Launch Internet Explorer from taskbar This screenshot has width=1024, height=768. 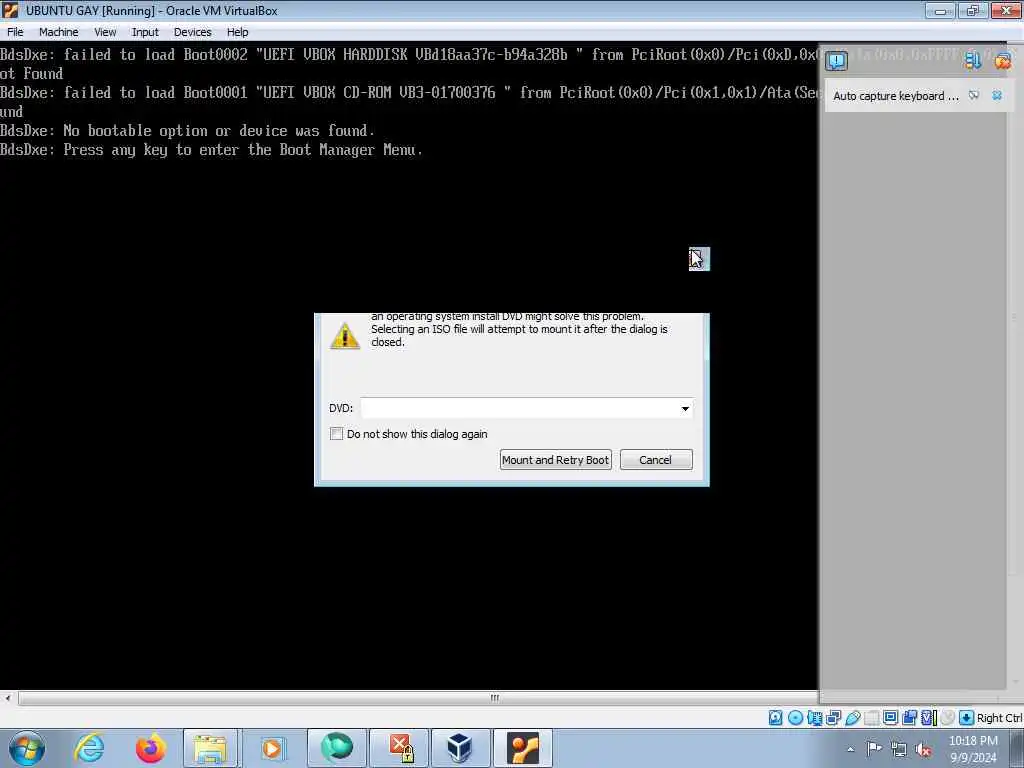[x=89, y=748]
